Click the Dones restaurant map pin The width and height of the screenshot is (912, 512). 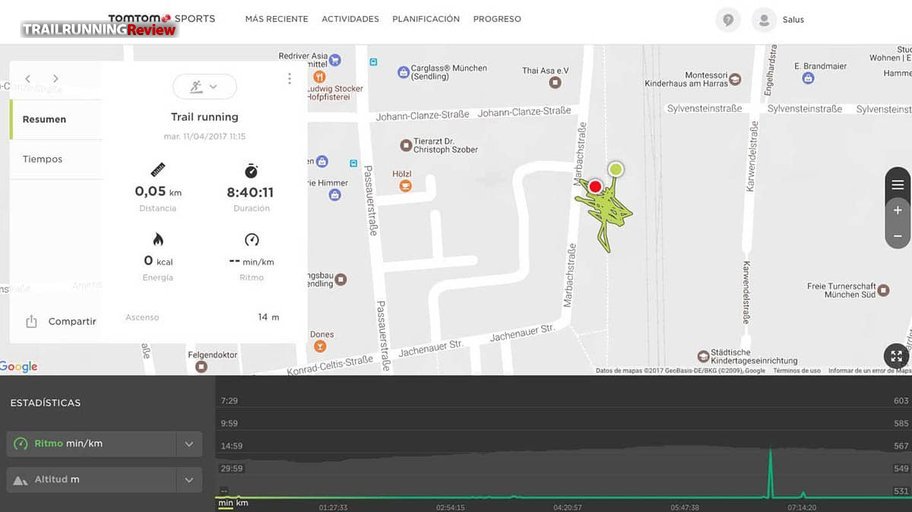319,346
